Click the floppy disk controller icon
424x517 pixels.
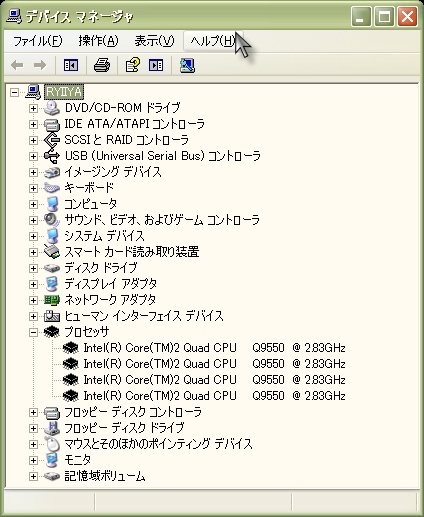coord(52,413)
